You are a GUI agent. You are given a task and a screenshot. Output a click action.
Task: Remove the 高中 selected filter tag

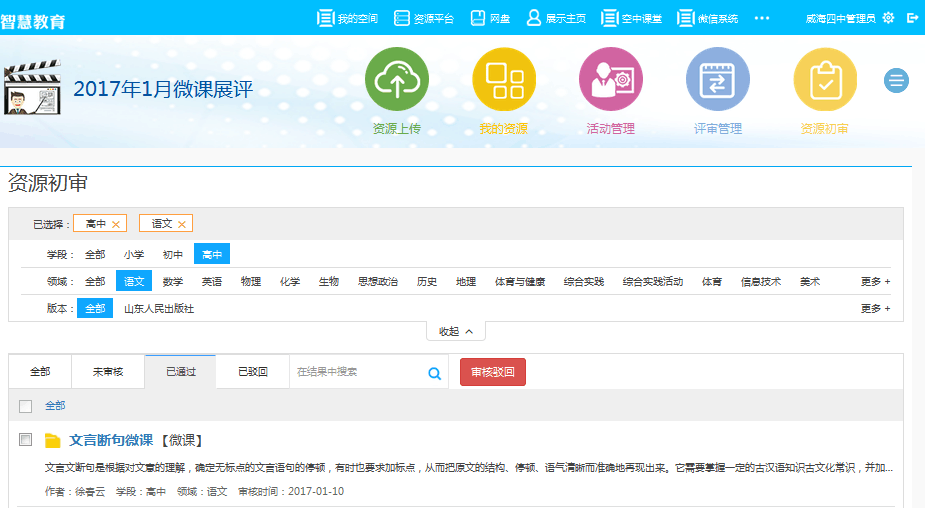click(116, 224)
